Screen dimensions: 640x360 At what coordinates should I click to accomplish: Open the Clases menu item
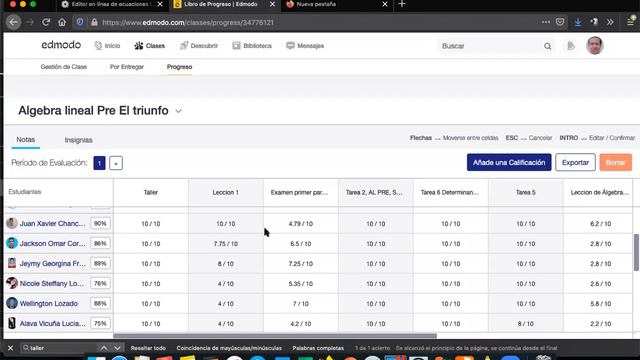click(x=149, y=46)
